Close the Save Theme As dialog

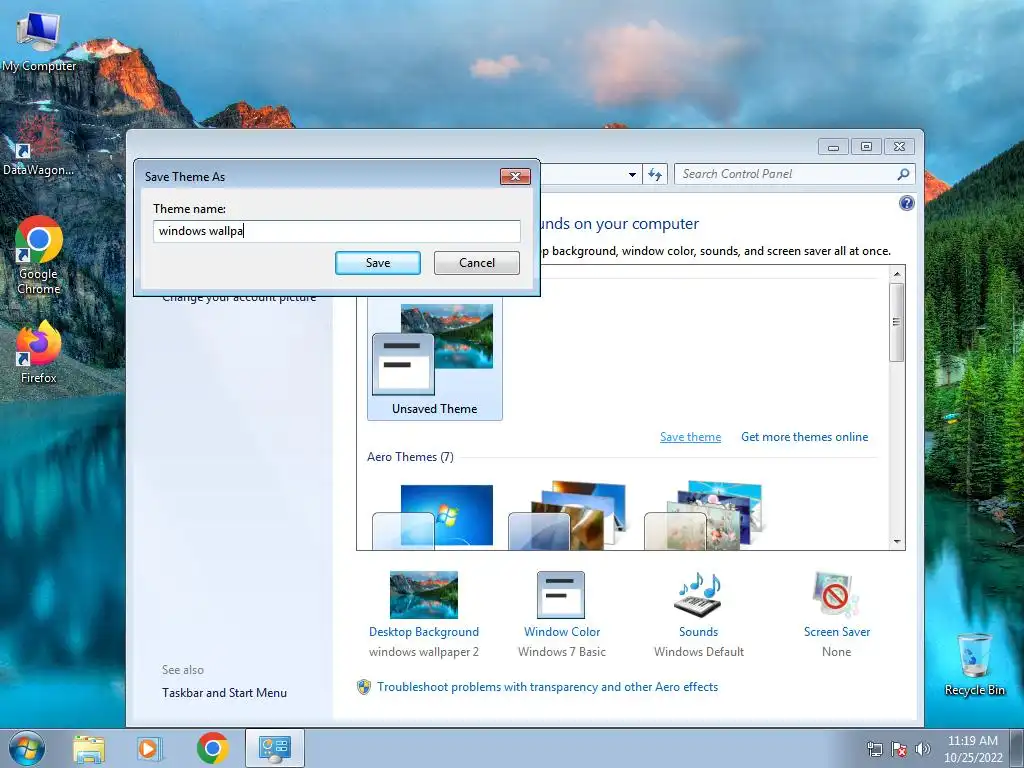(515, 176)
